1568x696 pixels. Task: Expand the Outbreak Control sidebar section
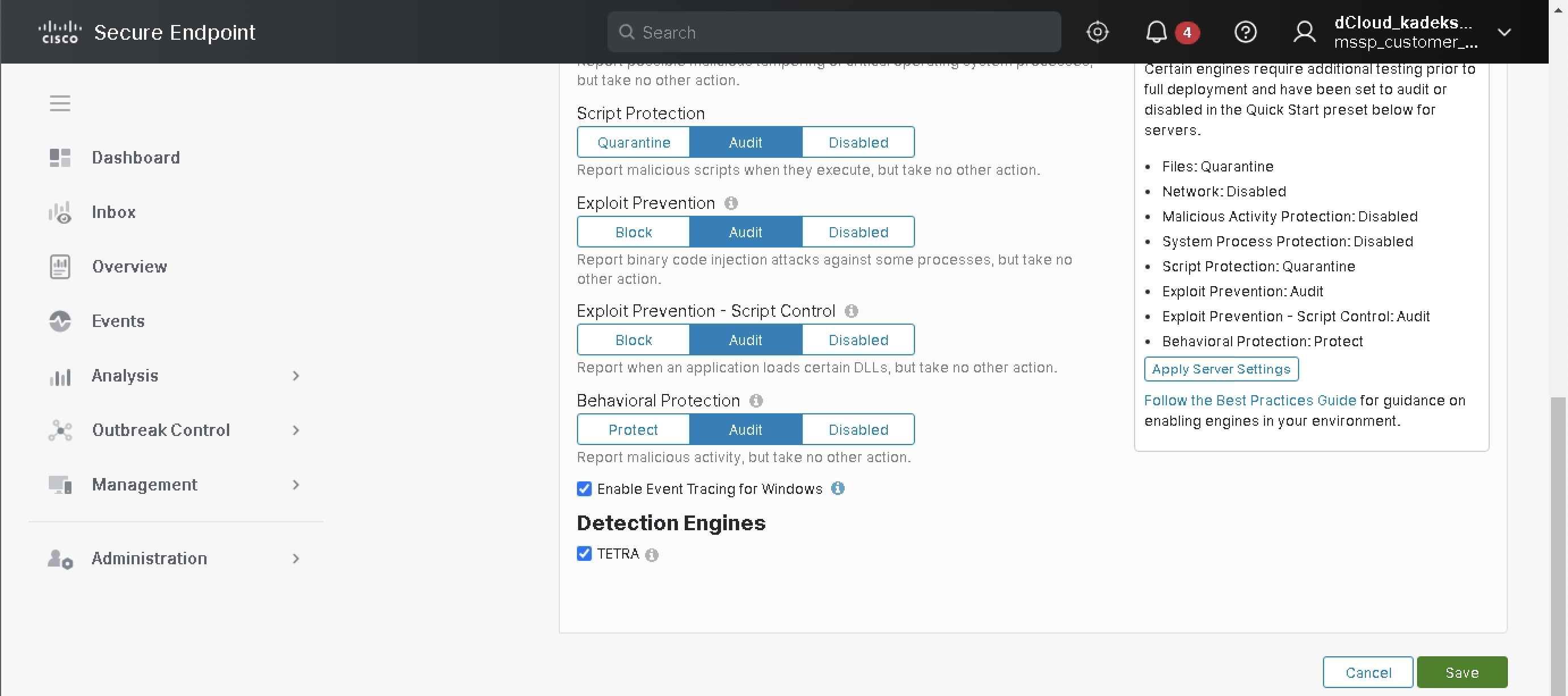pos(296,430)
